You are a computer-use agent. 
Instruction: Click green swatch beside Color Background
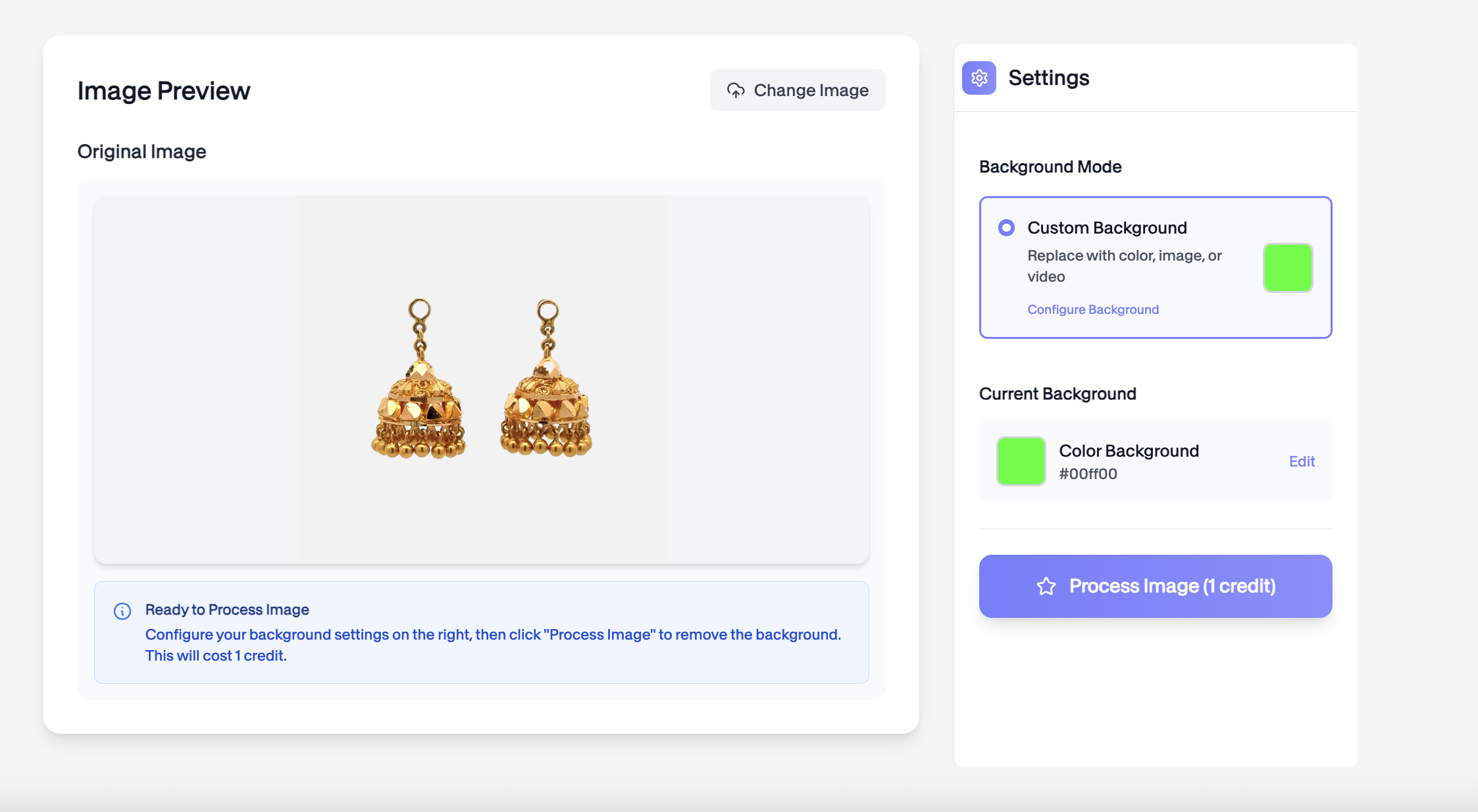click(1021, 461)
